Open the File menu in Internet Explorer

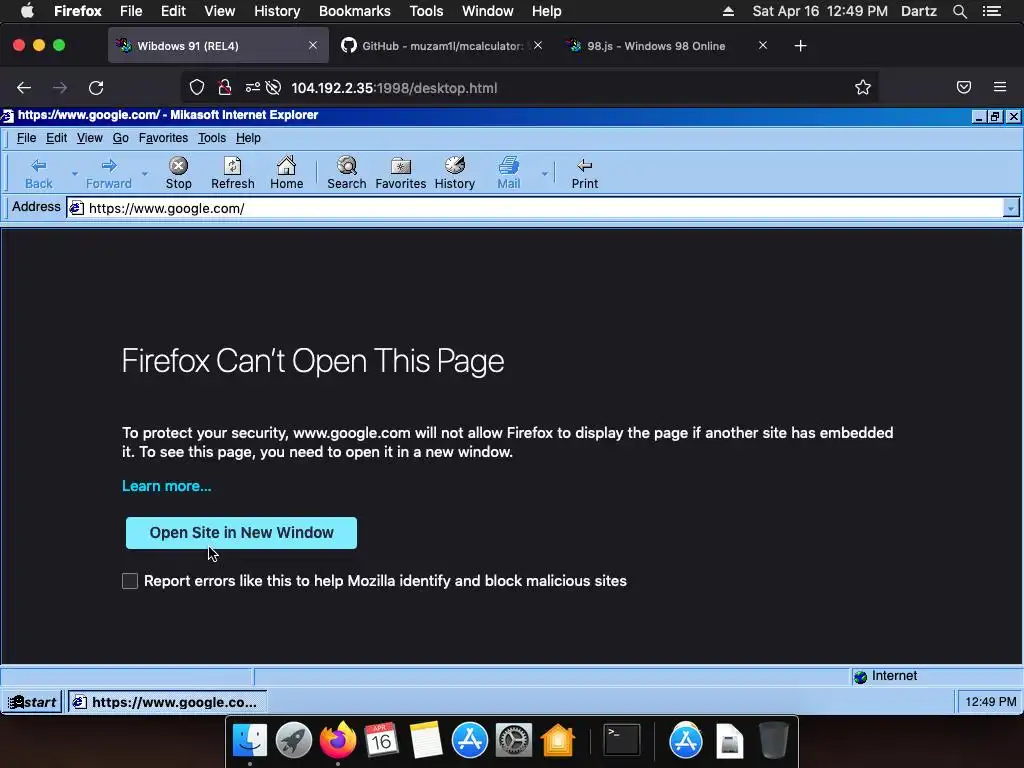pyautogui.click(x=26, y=138)
